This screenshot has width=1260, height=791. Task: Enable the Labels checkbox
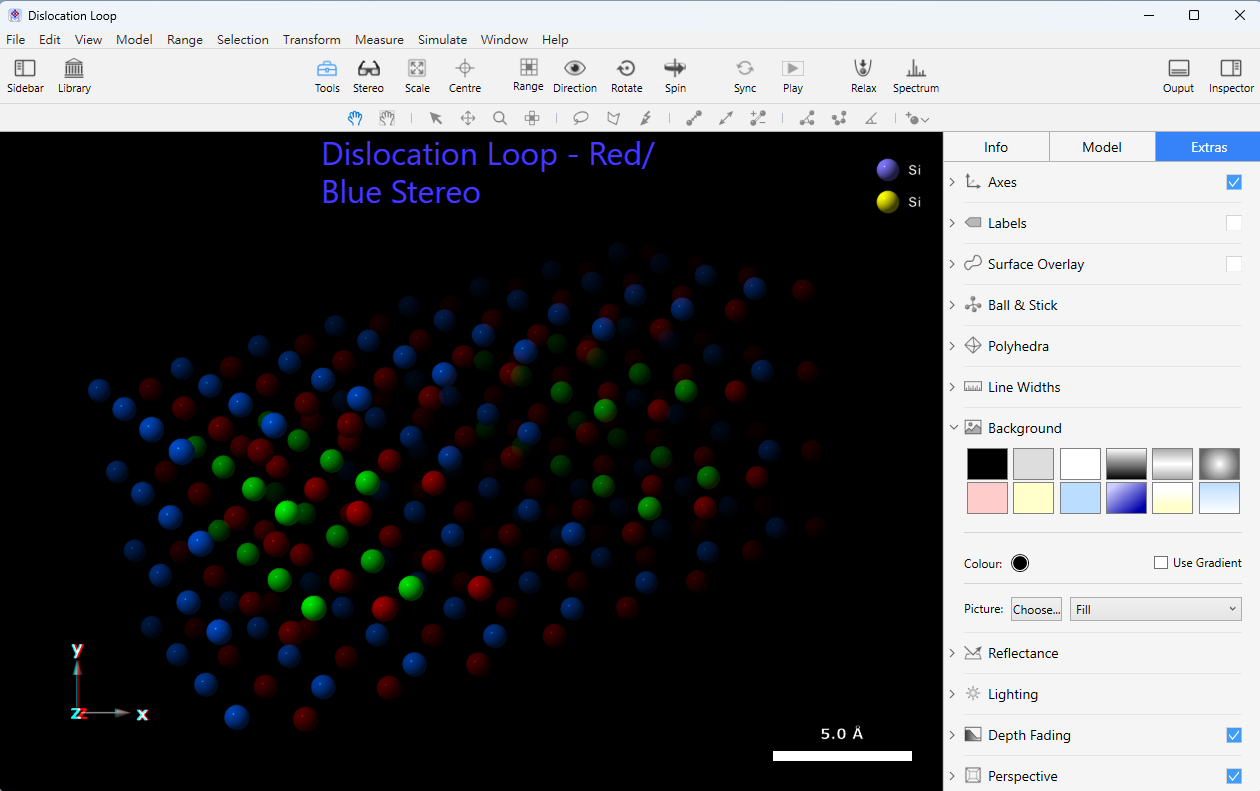pyautogui.click(x=1234, y=223)
